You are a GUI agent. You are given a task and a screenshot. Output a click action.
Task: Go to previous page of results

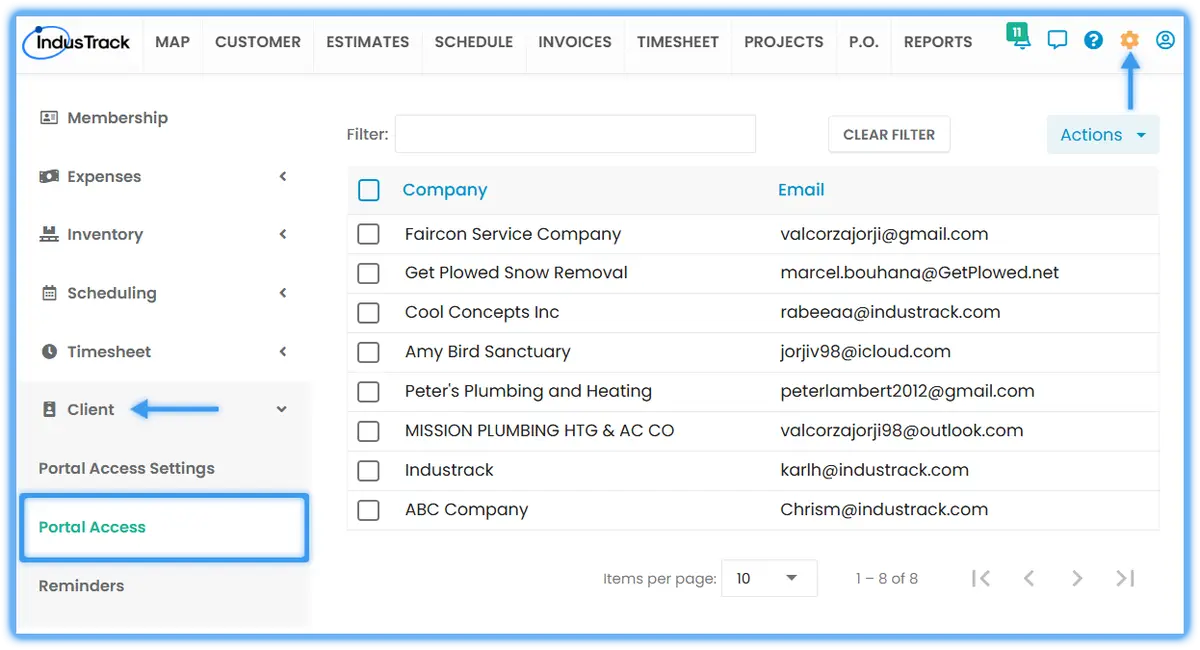point(1029,578)
